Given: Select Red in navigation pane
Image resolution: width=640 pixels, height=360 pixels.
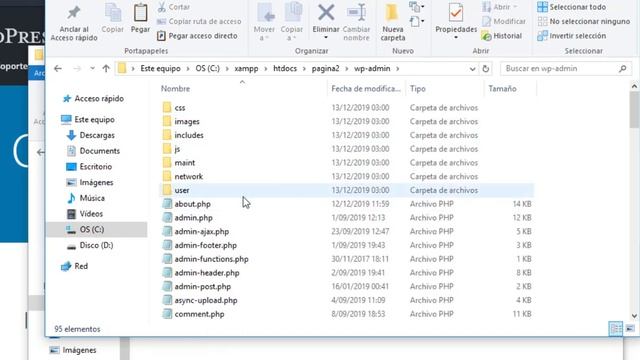Looking at the screenshot, I should [x=74, y=266].
